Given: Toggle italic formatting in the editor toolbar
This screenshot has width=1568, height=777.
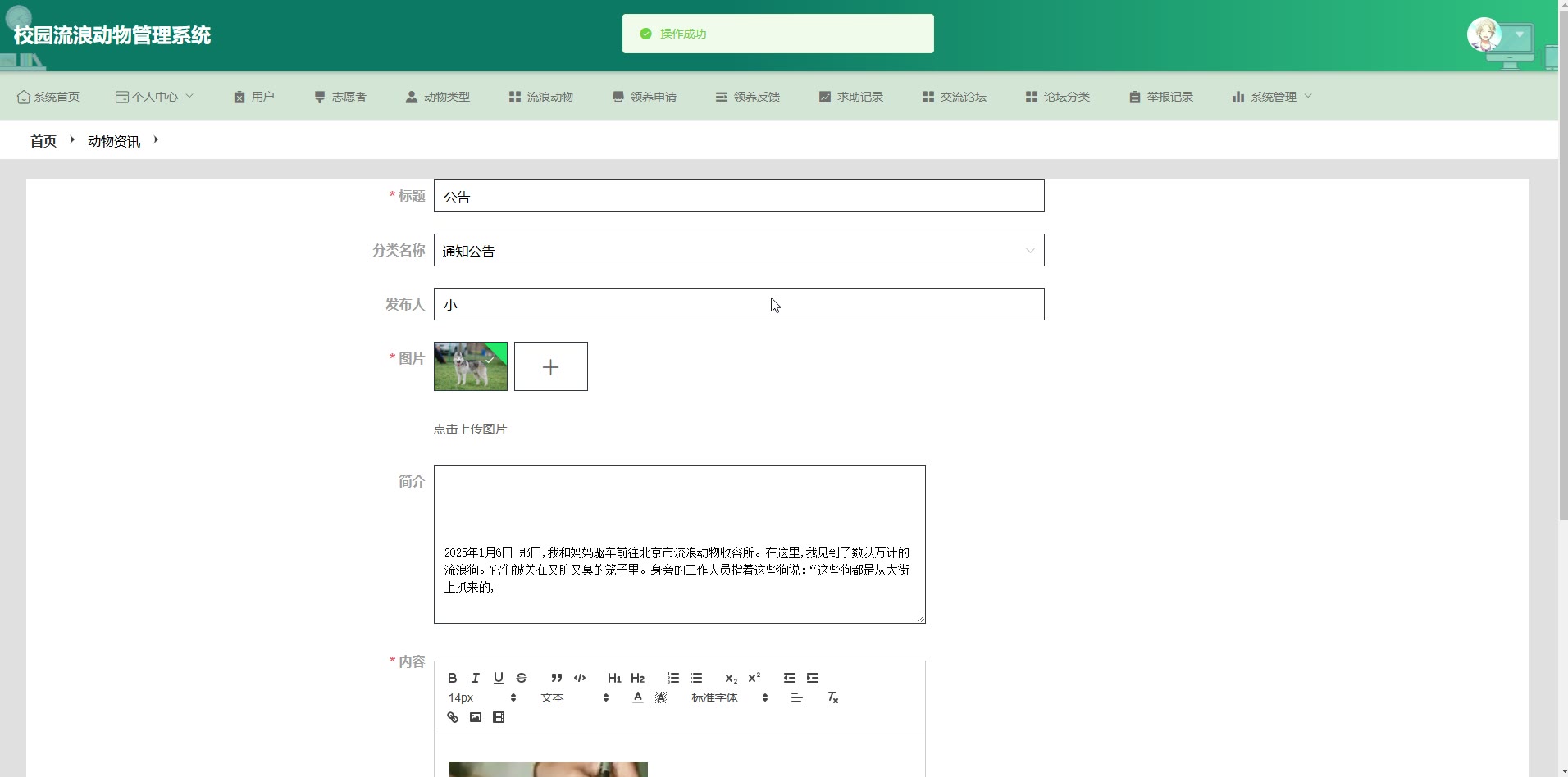Looking at the screenshot, I should pos(475,678).
